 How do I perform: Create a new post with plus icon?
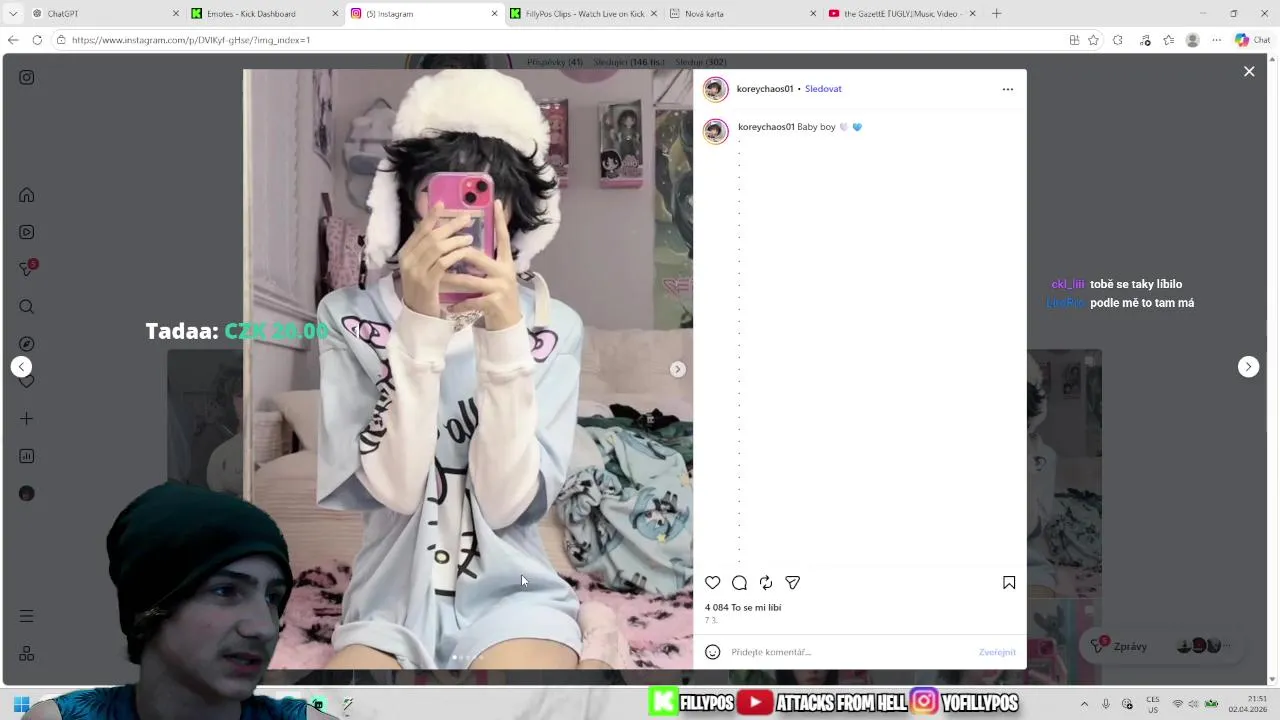pos(27,419)
